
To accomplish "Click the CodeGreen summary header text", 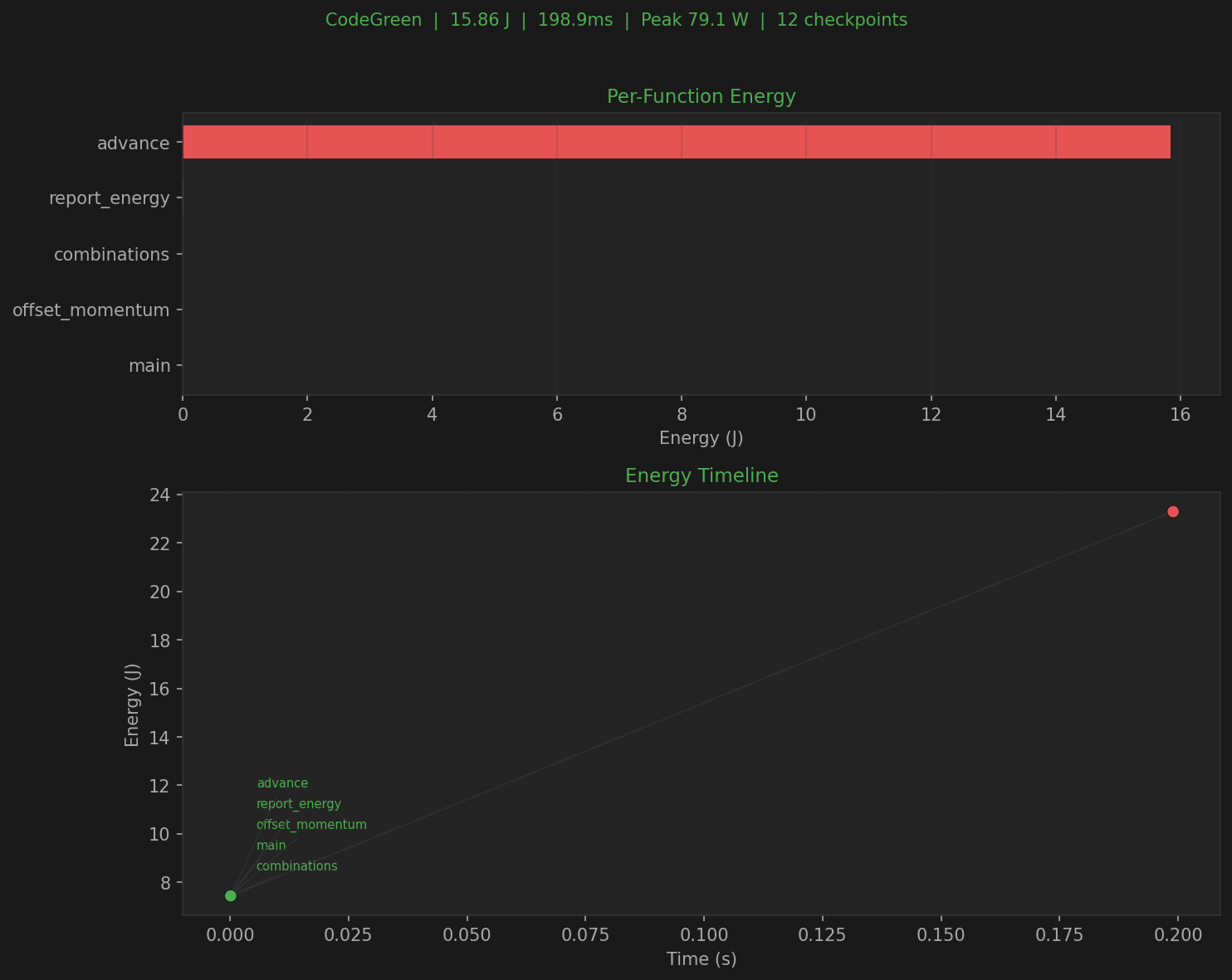I will 616,20.
